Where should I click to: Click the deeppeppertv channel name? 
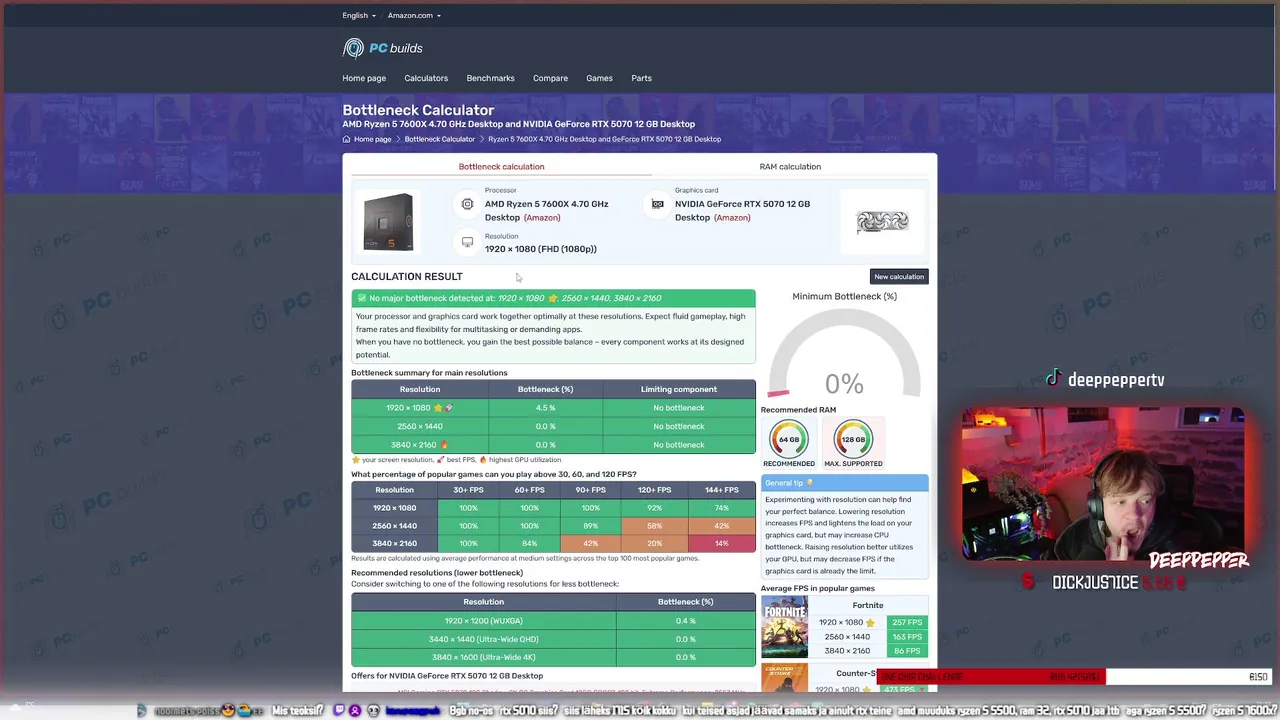point(1116,380)
